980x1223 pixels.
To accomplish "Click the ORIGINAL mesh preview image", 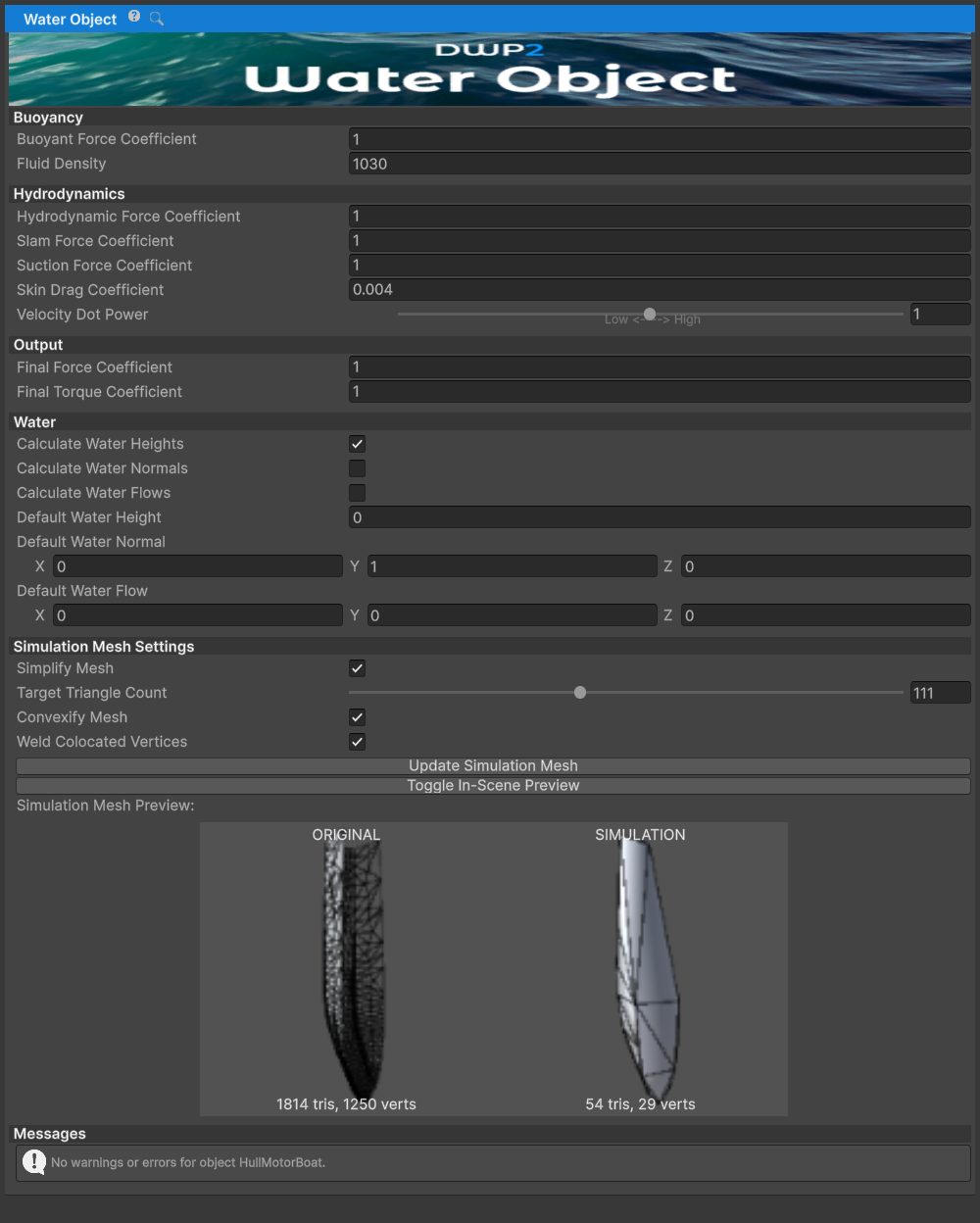I will [x=347, y=968].
